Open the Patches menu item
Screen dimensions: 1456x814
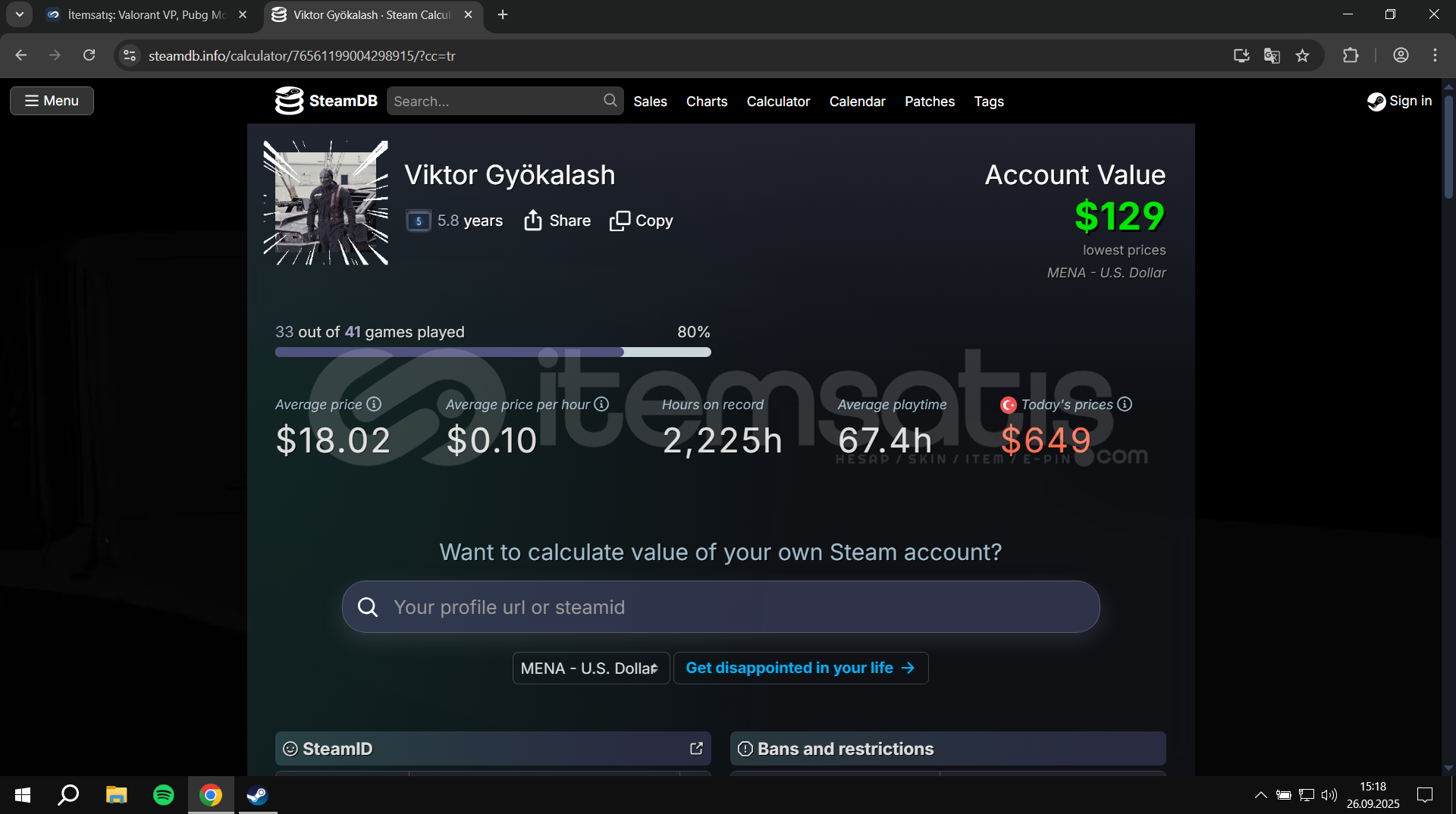click(930, 102)
